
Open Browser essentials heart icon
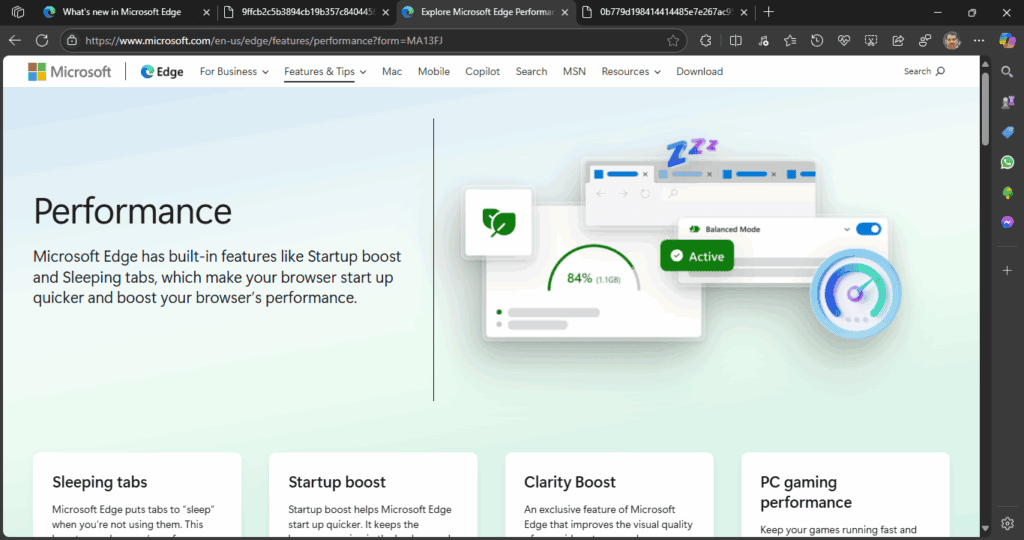click(x=844, y=40)
